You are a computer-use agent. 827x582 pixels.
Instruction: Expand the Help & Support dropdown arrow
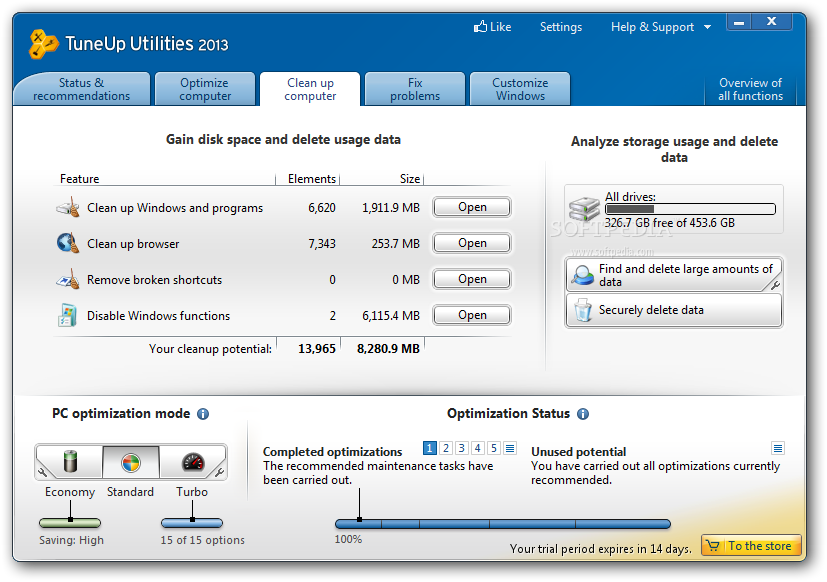707,27
